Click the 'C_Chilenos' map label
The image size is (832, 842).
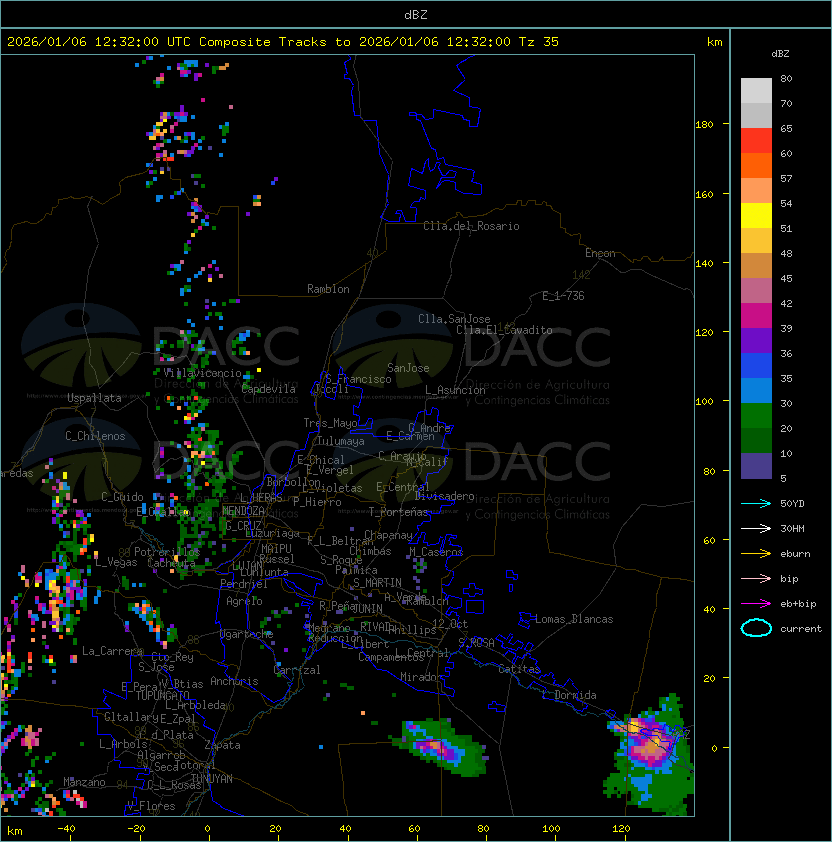pos(95,436)
